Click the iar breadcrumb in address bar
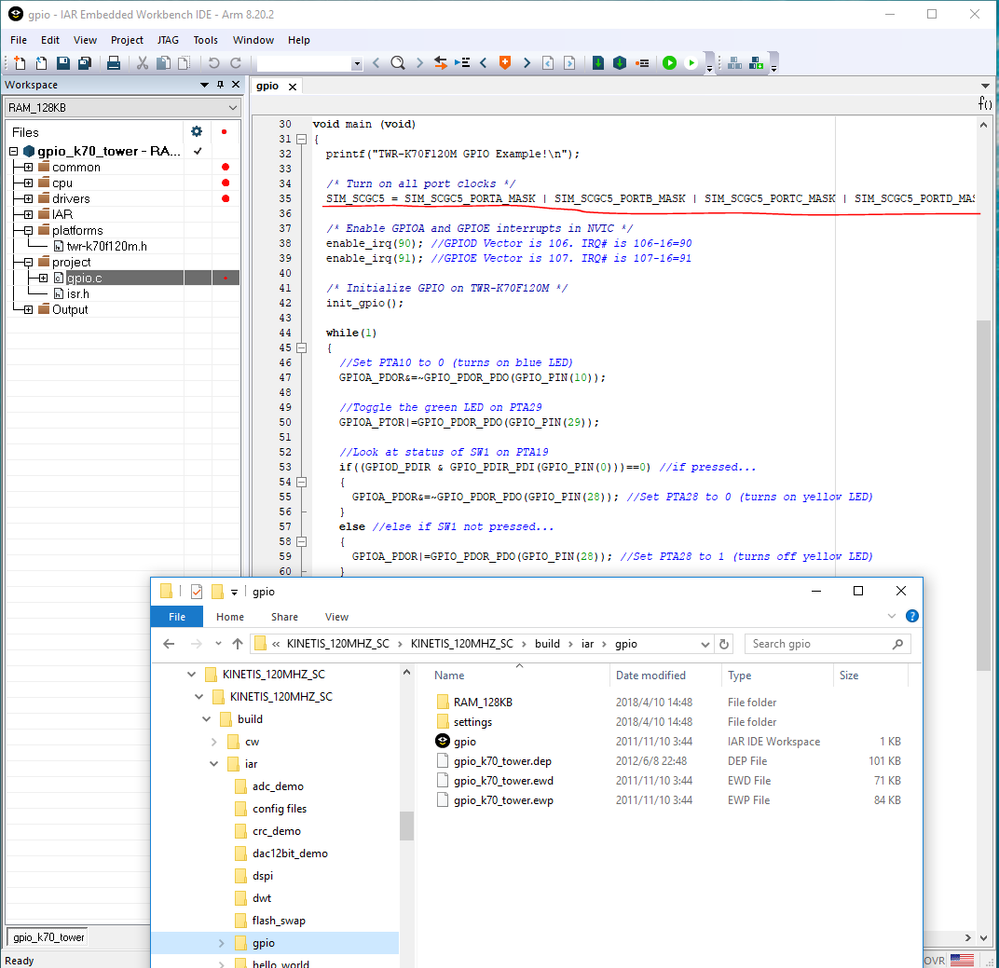The image size is (999, 968). pos(587,644)
